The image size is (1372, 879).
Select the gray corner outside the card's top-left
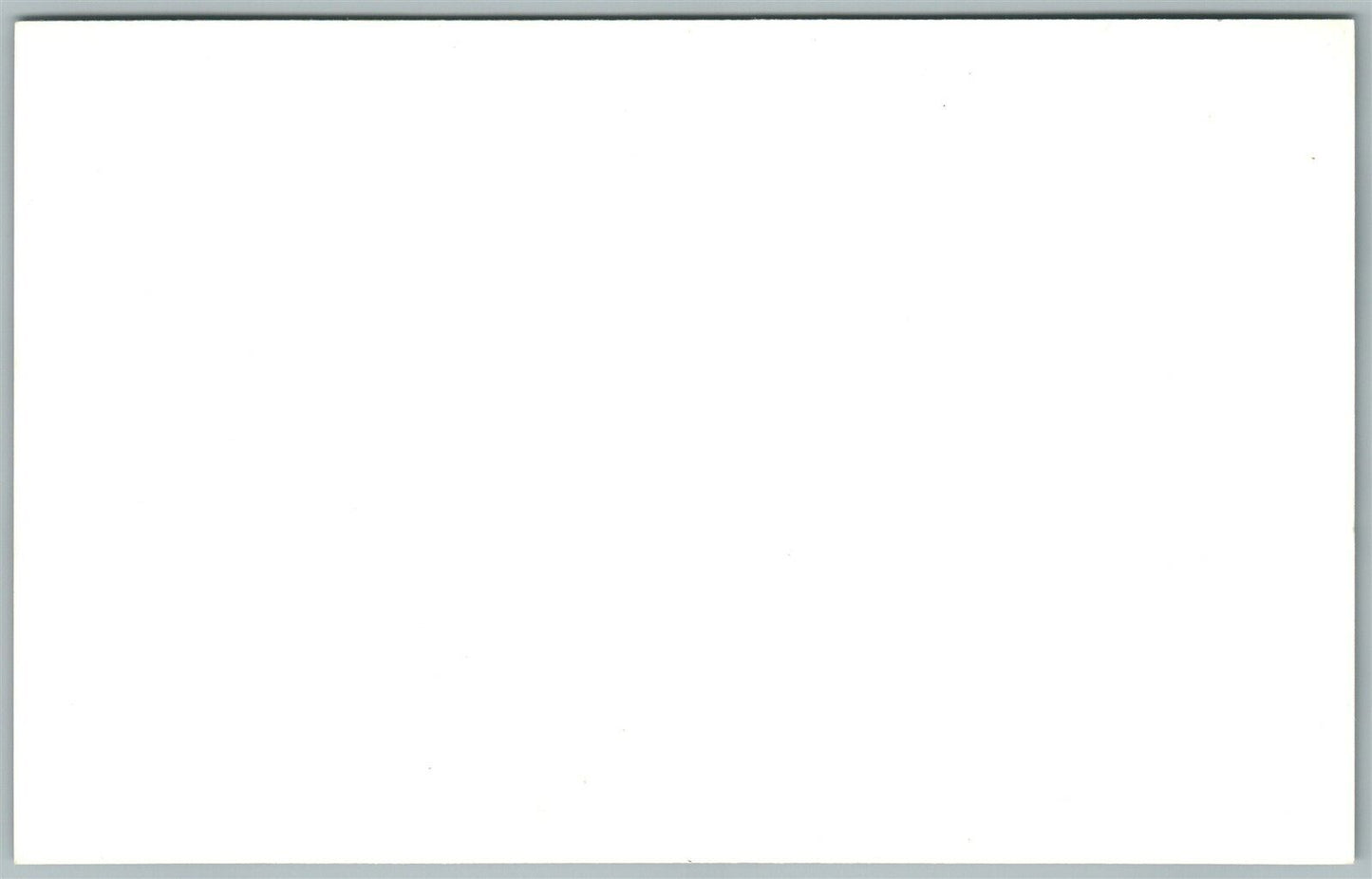[x=6, y=9]
